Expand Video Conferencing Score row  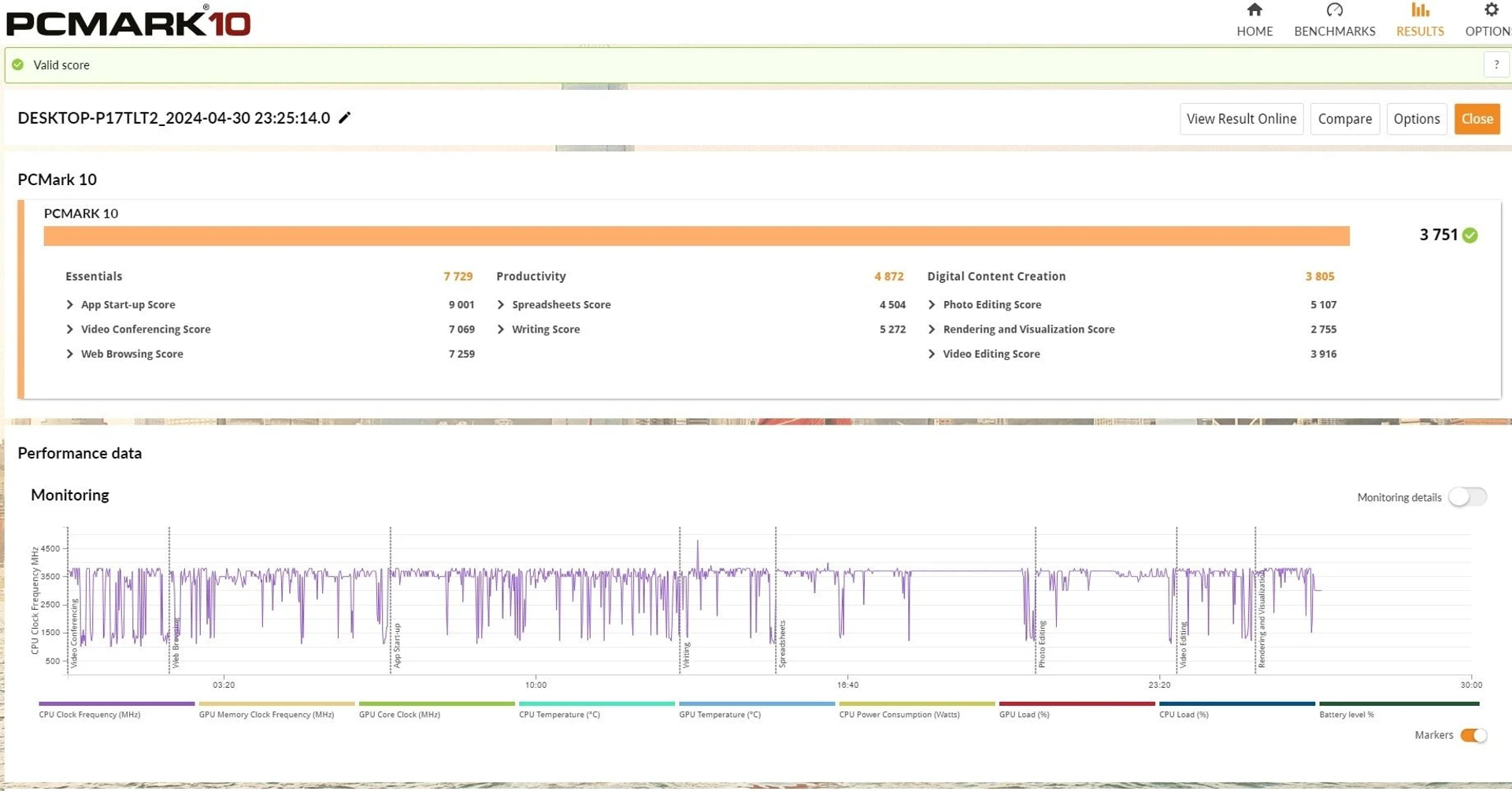tap(69, 329)
